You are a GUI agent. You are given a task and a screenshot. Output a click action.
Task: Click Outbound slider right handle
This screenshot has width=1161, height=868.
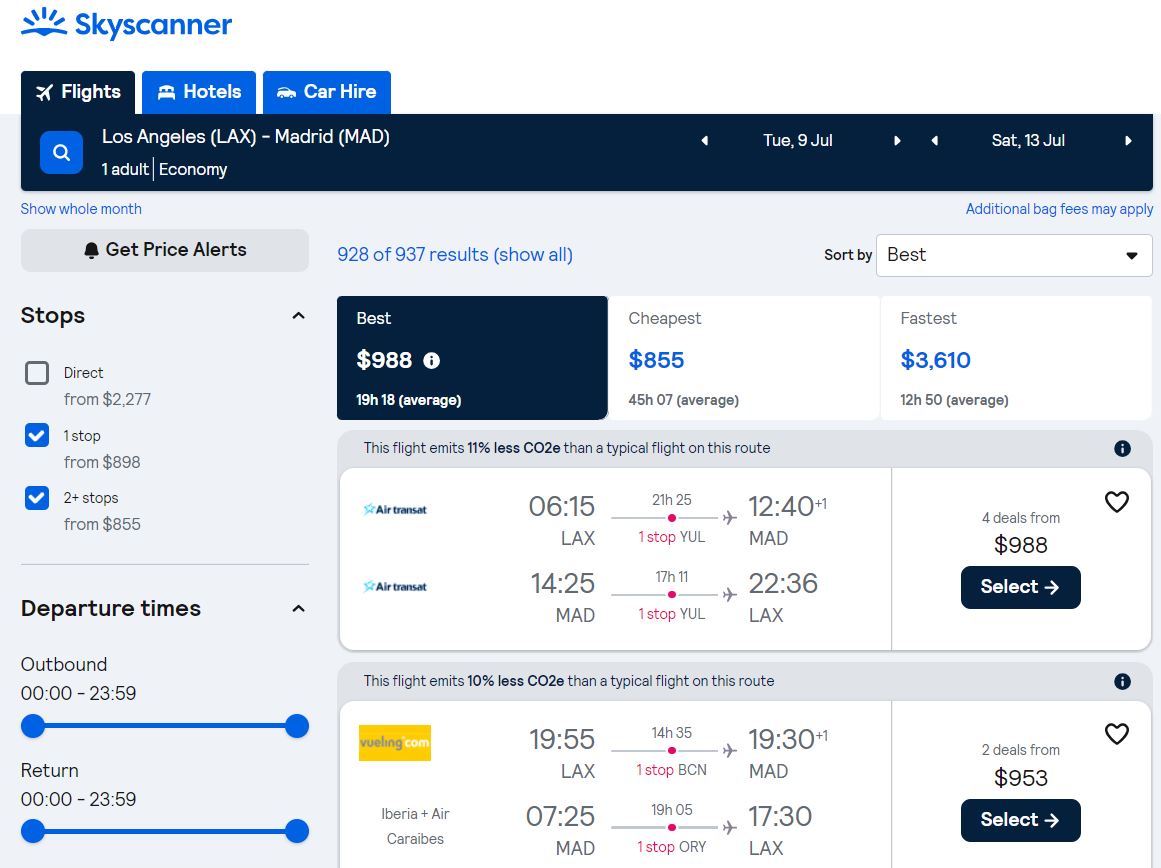tap(297, 726)
